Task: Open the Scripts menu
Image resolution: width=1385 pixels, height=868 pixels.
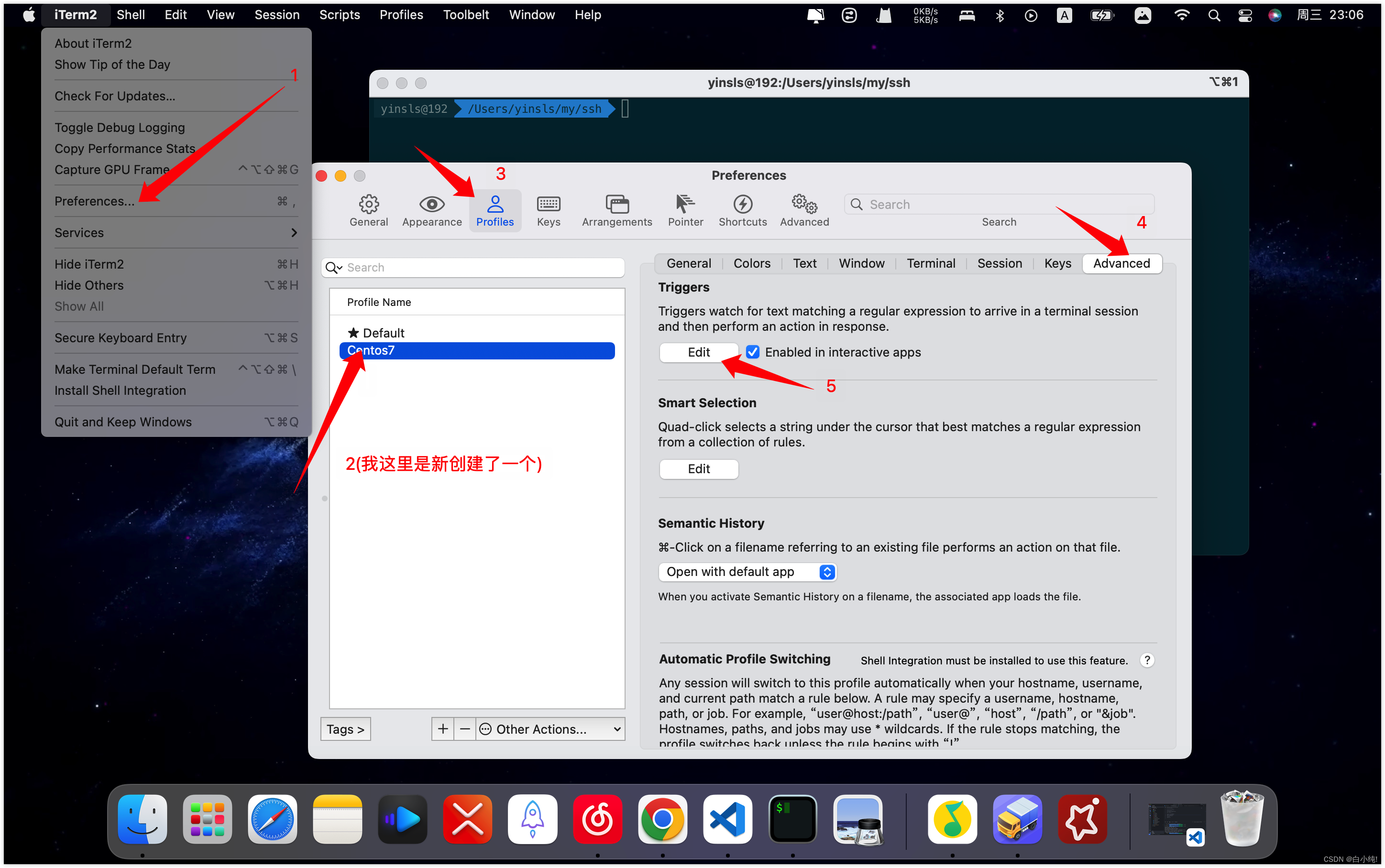Action: 340,15
